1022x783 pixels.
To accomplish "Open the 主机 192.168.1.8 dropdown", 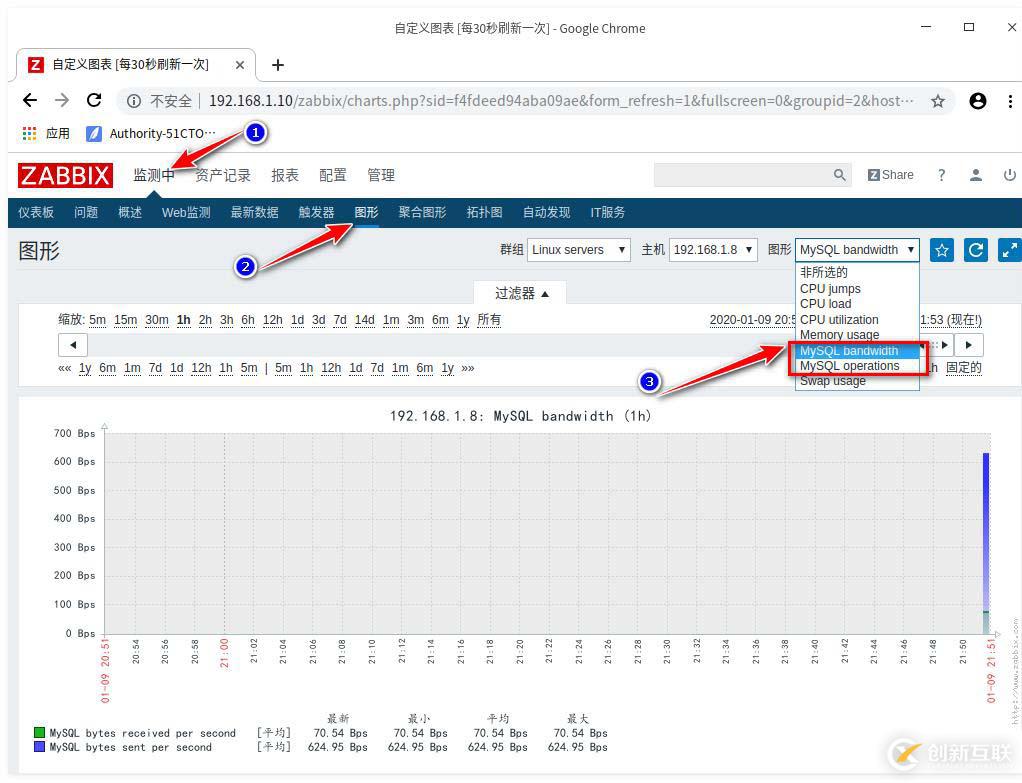I will (713, 250).
